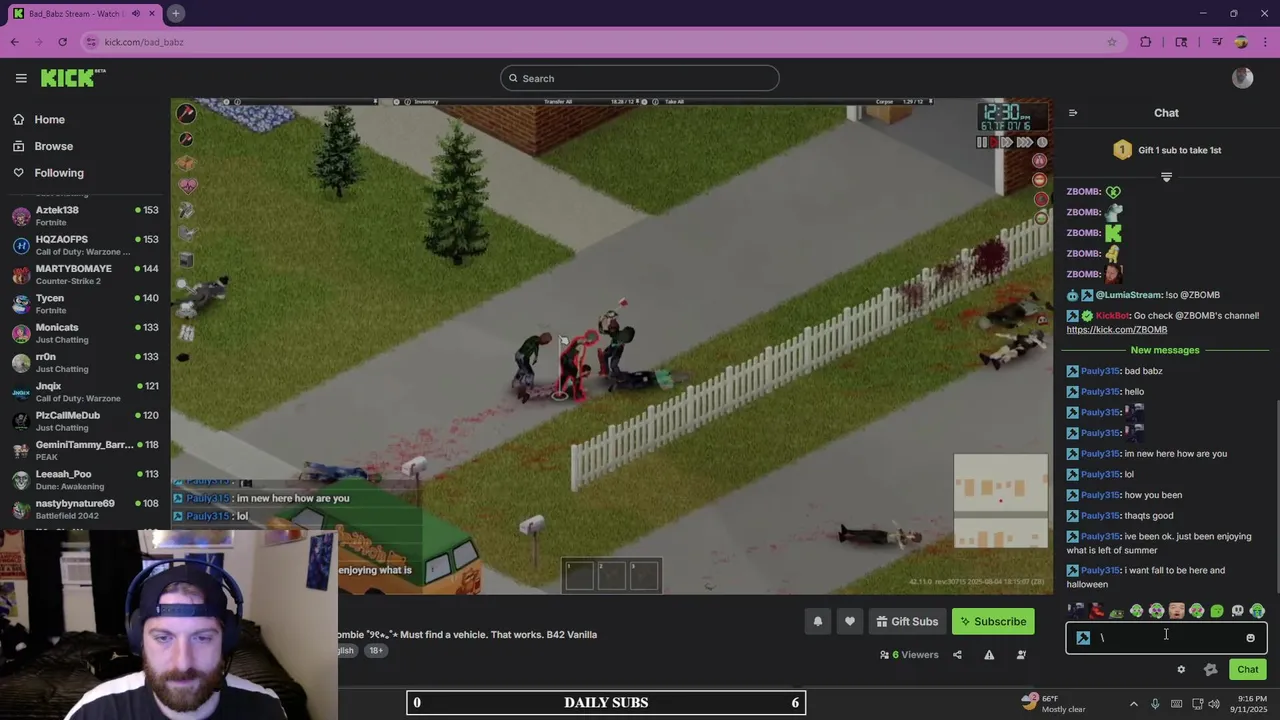Open Chrome three-dot menu

click(x=1265, y=42)
